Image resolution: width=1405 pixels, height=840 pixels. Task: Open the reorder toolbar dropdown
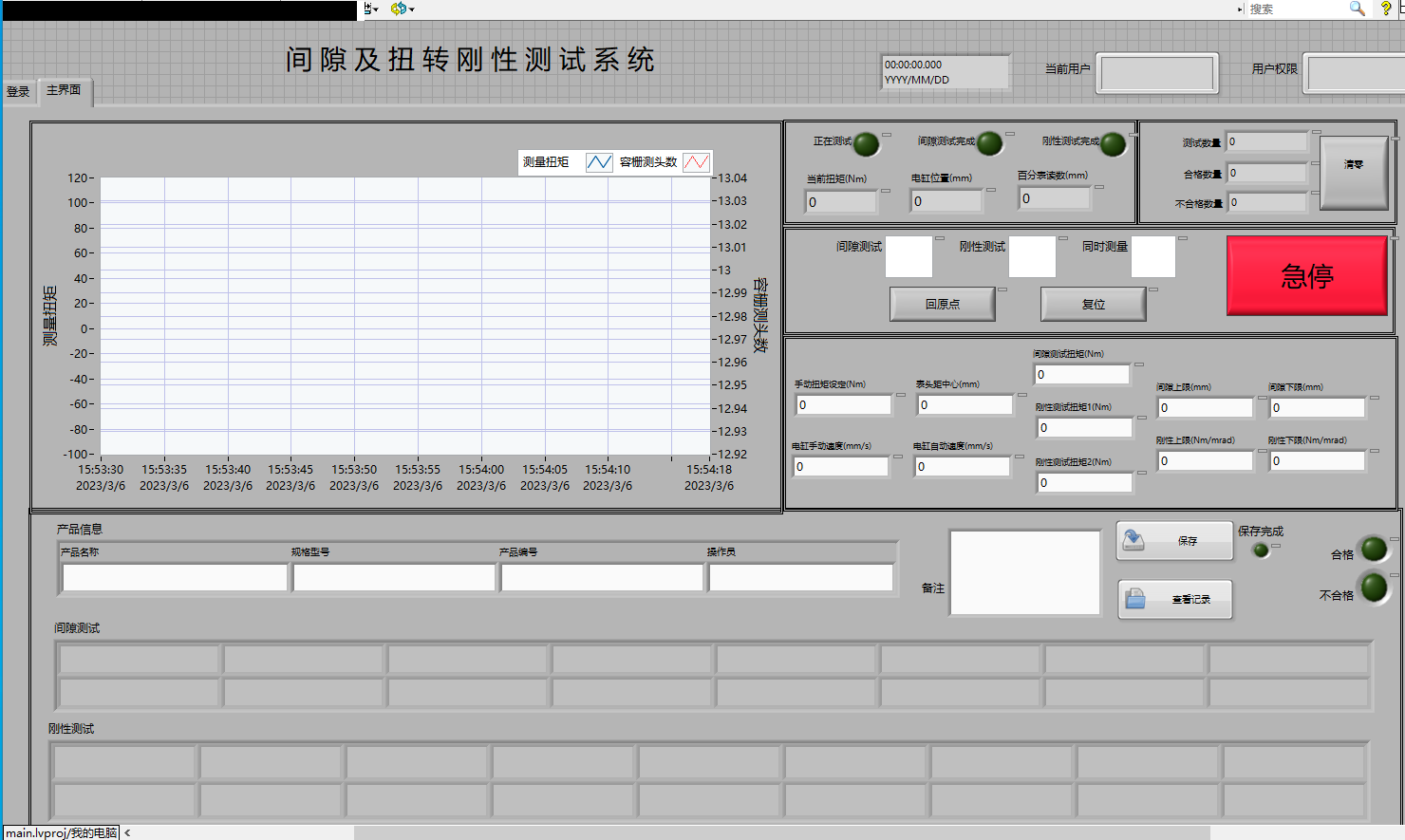[x=403, y=9]
